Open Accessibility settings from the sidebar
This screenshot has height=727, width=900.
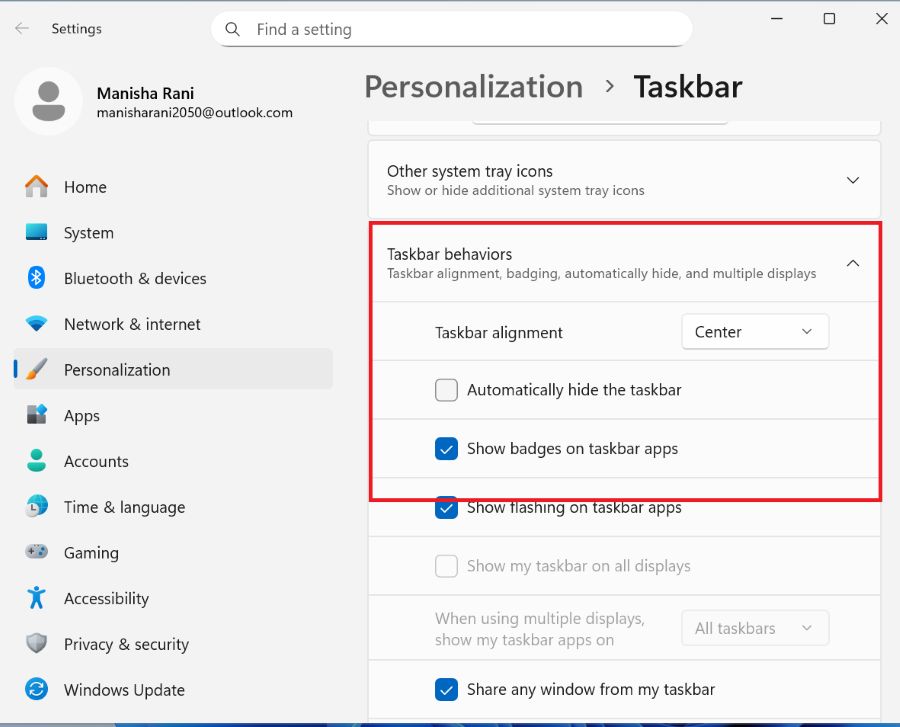[106, 598]
